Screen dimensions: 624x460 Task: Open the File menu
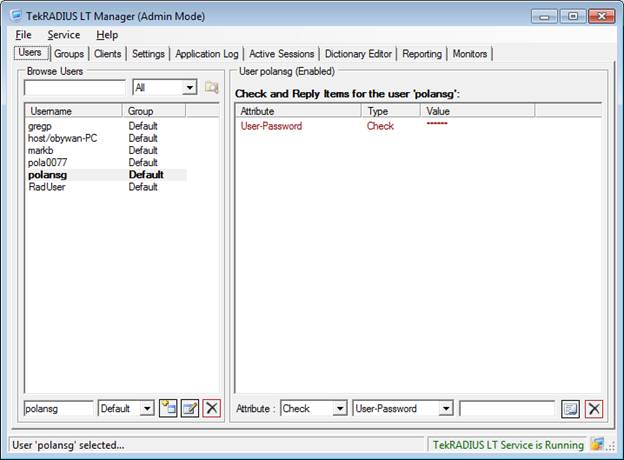pos(23,35)
